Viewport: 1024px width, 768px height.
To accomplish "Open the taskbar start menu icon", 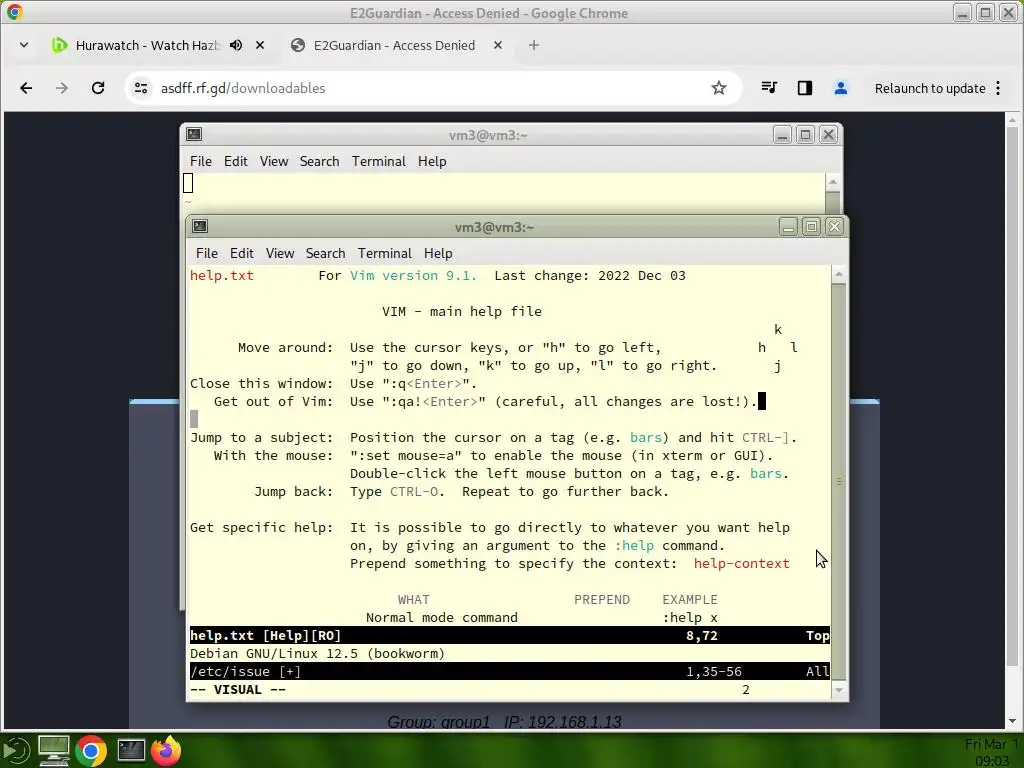I will tap(16, 750).
